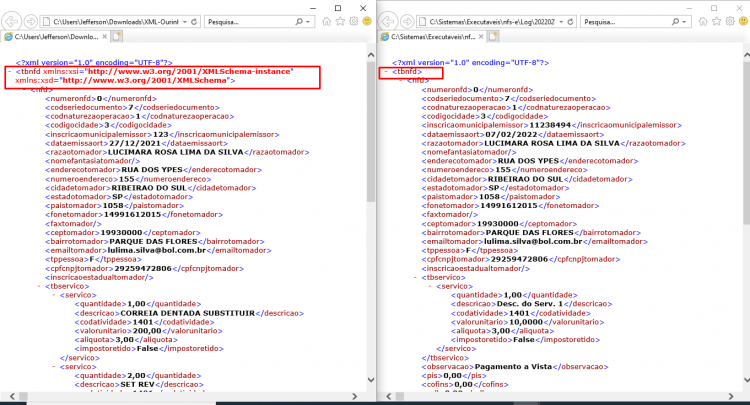Image resolution: width=750 pixels, height=405 pixels.
Task: Click valorunitario 200,00 in left window
Action: tap(147, 331)
